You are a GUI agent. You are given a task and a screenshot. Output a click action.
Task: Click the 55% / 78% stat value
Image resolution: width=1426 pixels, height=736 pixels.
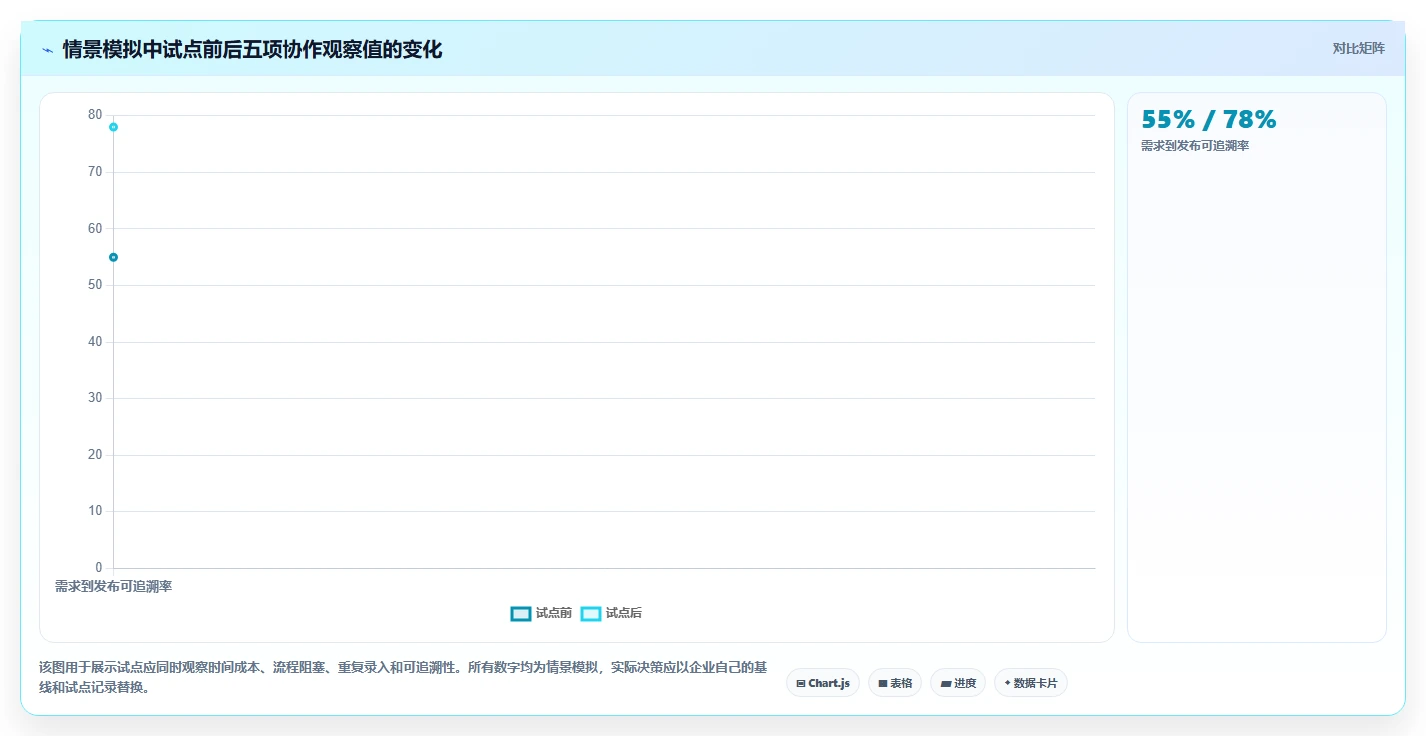coord(1209,120)
